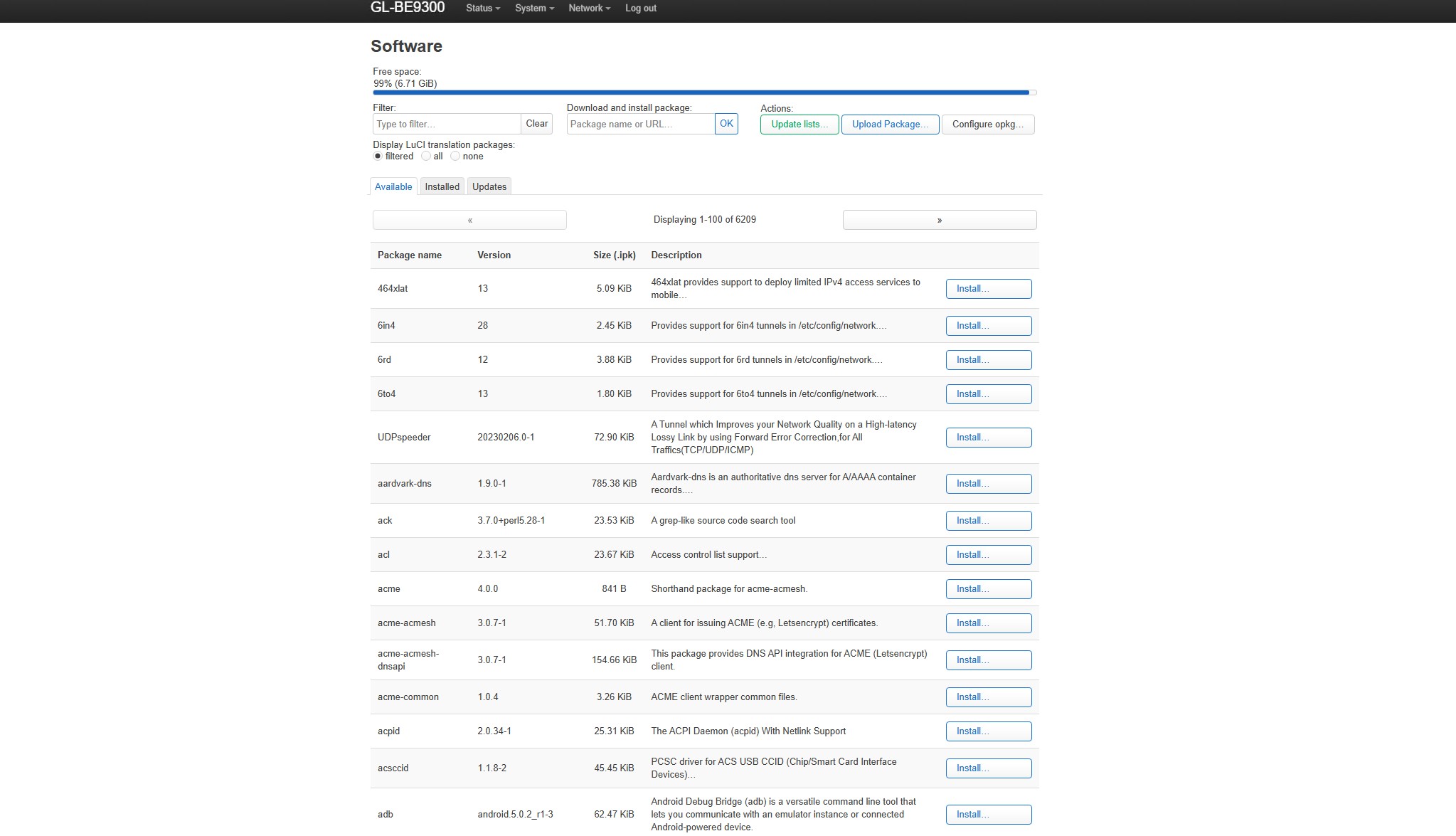Select the filtered translation radio option
This screenshot has width=1456, height=836.
378,157
